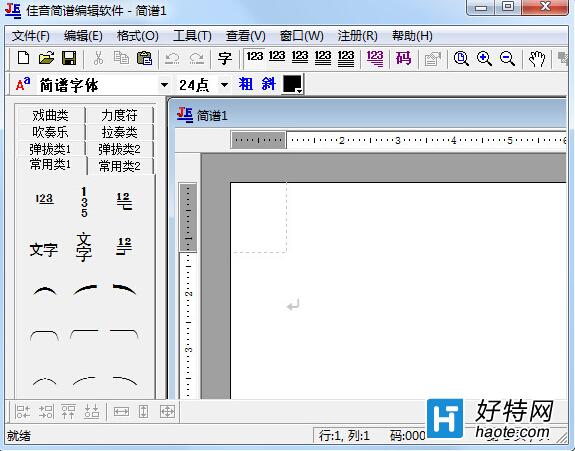The image size is (575, 451).
Task: Switch to the 弹拔类1 symbol tab
Action: pos(50,149)
